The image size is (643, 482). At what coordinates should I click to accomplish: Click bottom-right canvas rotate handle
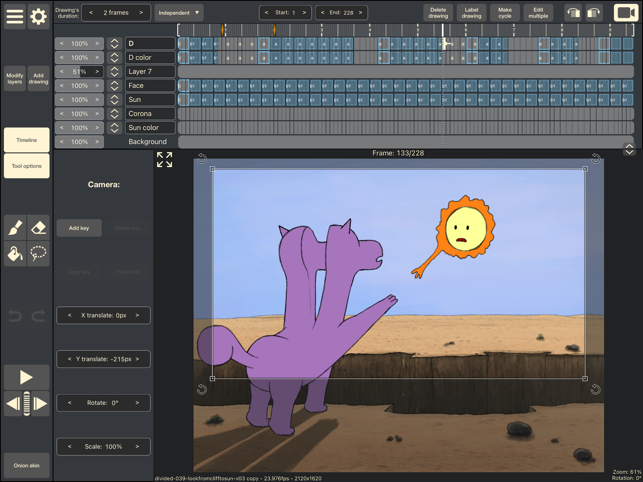(x=595, y=389)
